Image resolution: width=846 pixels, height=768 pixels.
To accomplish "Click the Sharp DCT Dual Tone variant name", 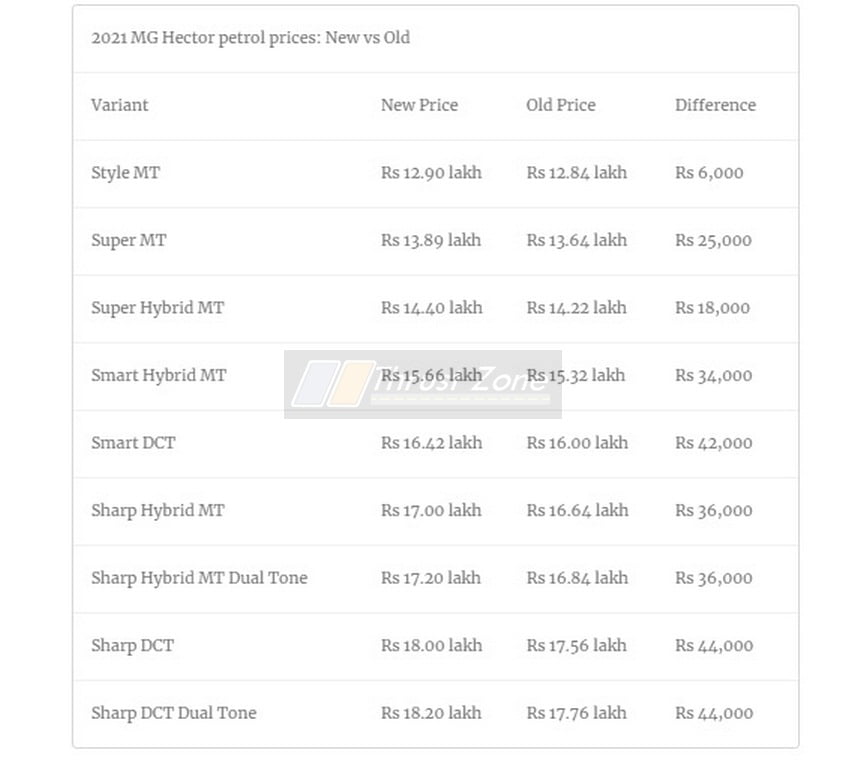I will point(174,712).
